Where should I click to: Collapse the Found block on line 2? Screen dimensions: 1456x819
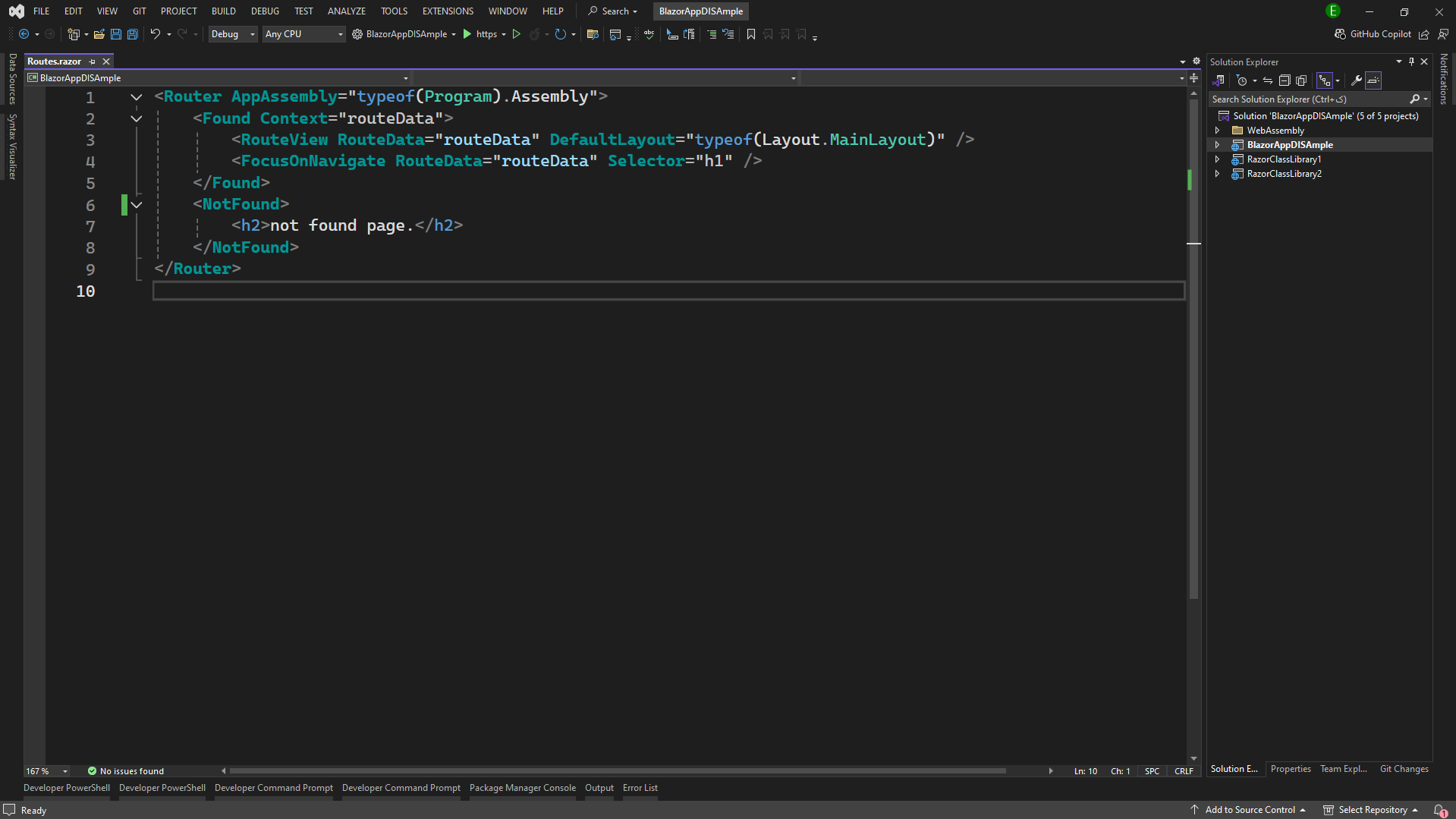[x=137, y=118]
